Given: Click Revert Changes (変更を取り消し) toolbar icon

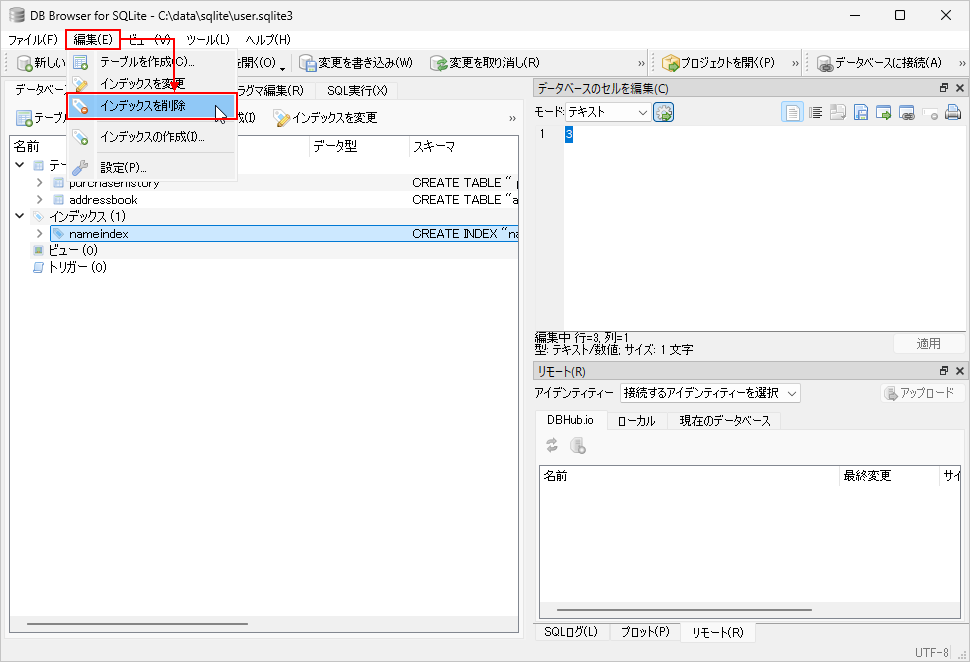Looking at the screenshot, I should click(438, 63).
